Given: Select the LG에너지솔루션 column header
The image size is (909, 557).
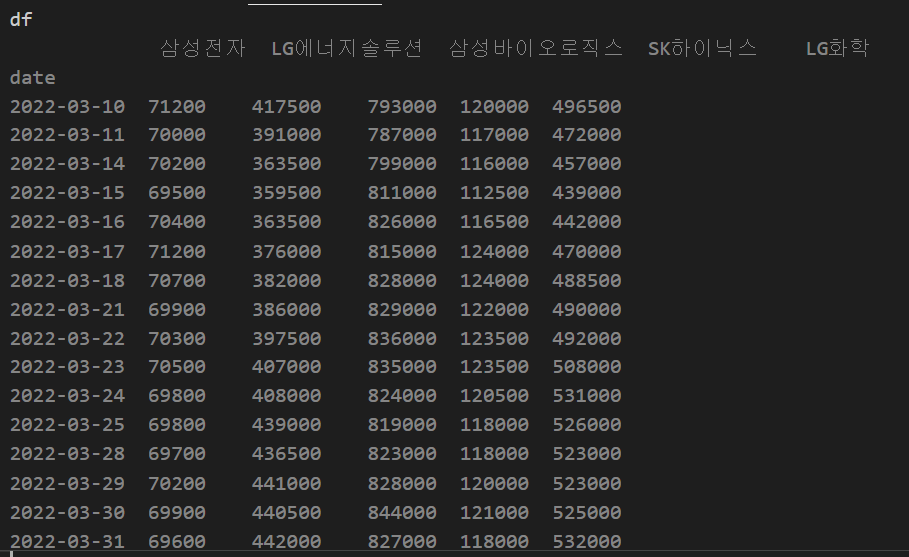Looking at the screenshot, I should coord(347,48).
